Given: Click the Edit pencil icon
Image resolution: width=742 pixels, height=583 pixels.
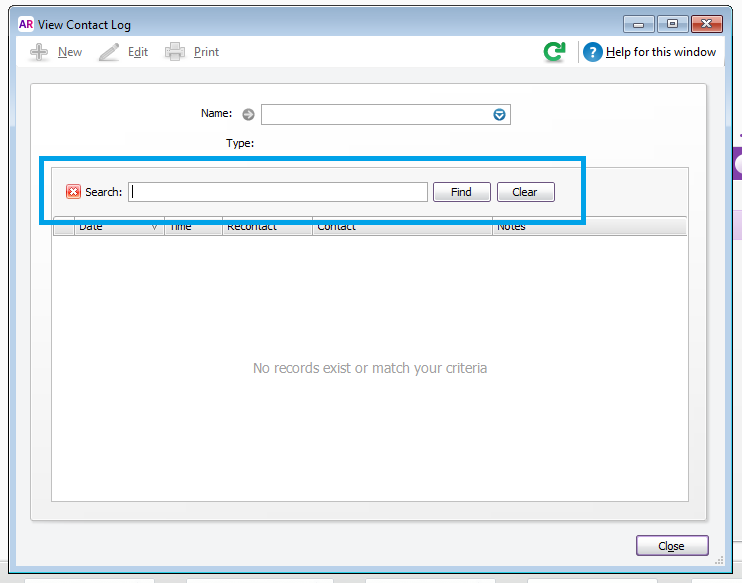Looking at the screenshot, I should tap(109, 52).
